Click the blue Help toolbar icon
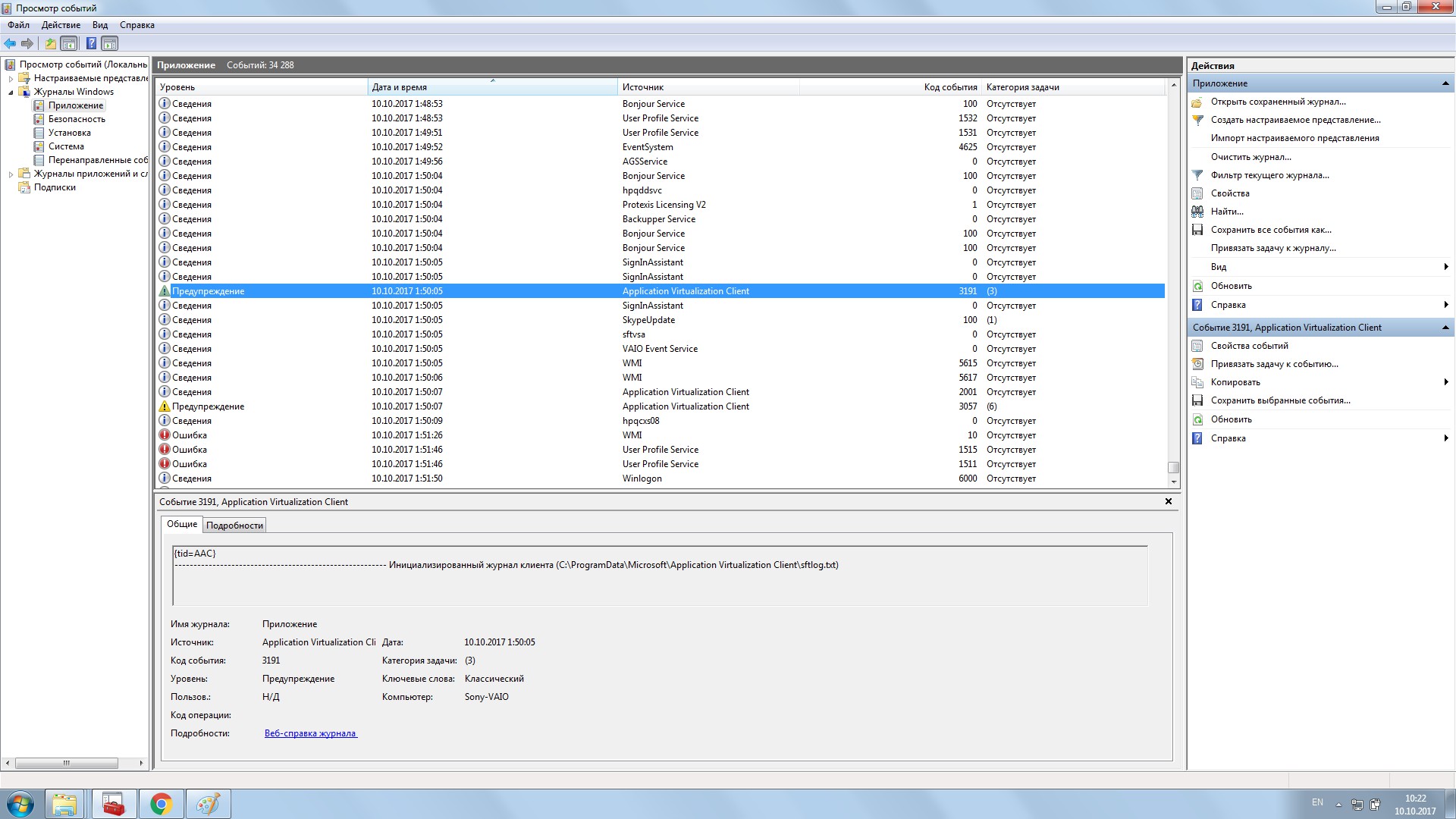 click(91, 44)
